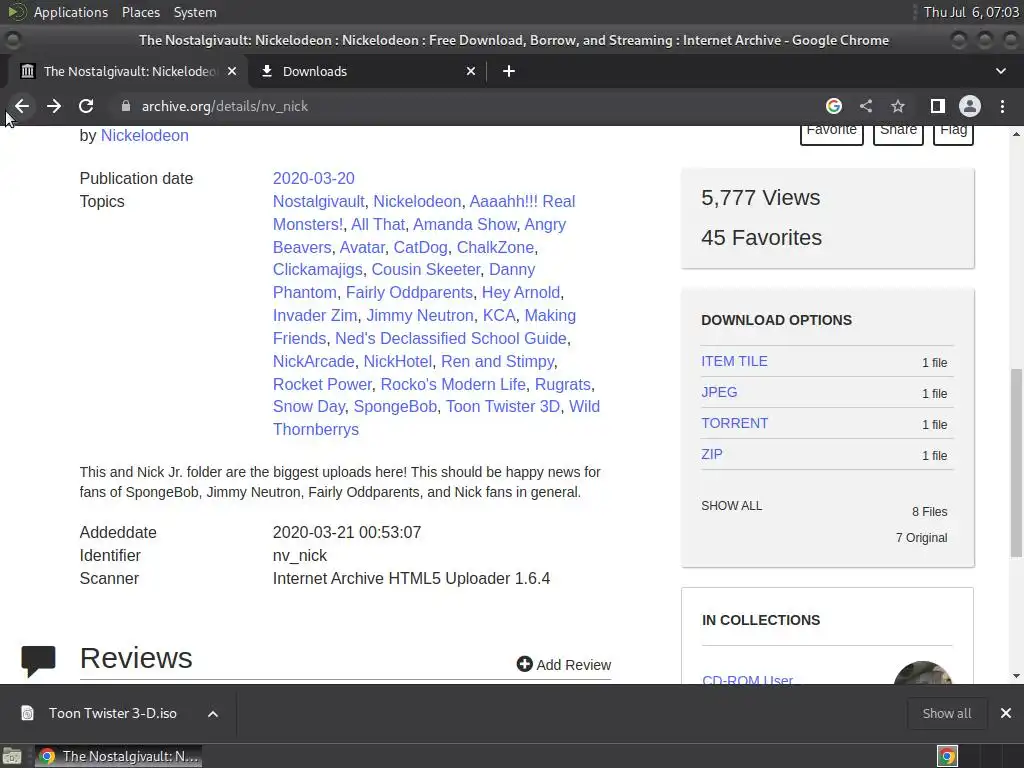The image size is (1024, 768).
Task: Open the Applications menu
Action: (x=71, y=12)
